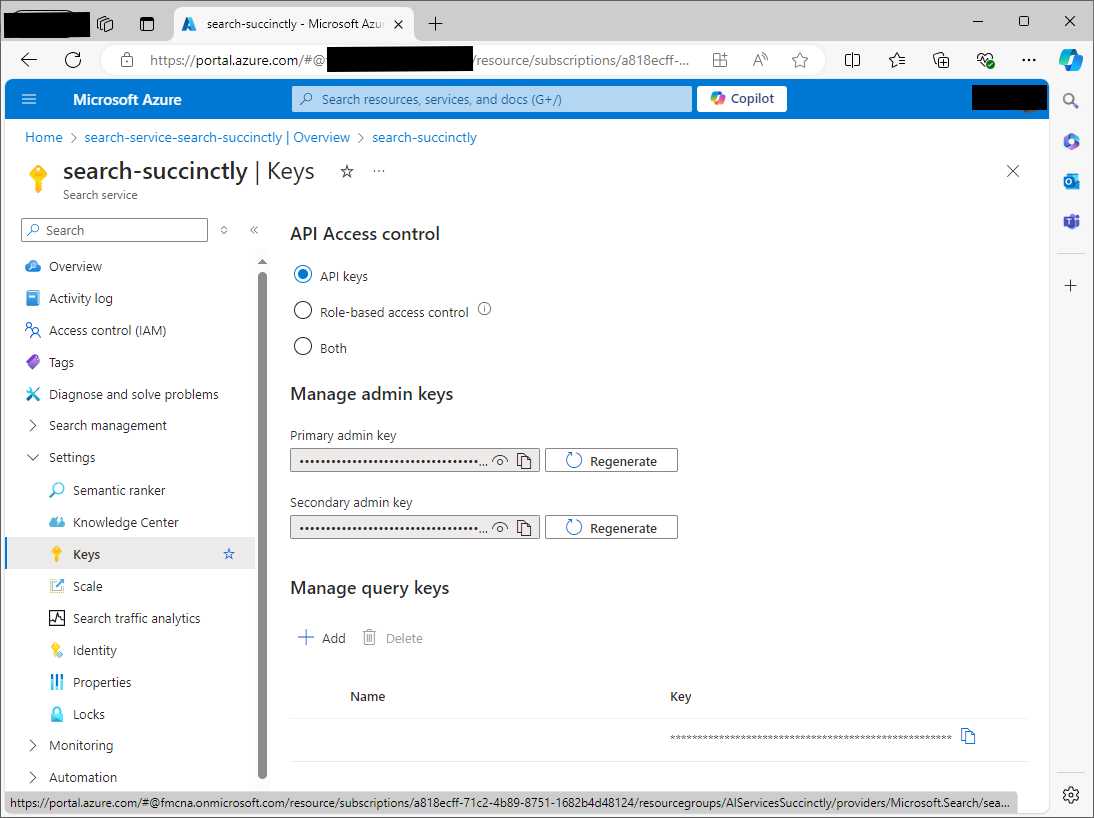
Task: Open Semantic ranker settings
Action: coord(119,491)
